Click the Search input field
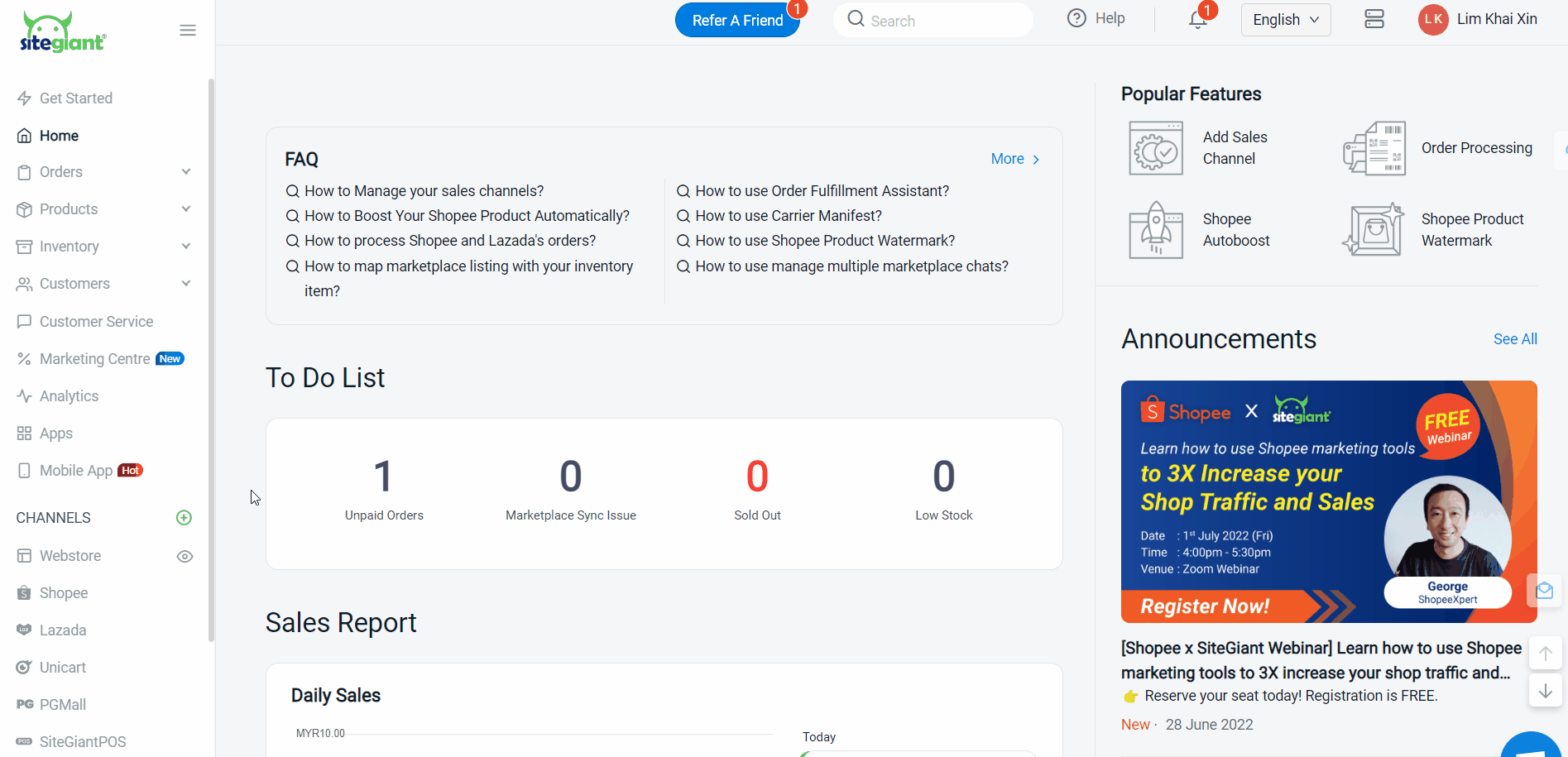This screenshot has height=757, width=1568. point(933,20)
